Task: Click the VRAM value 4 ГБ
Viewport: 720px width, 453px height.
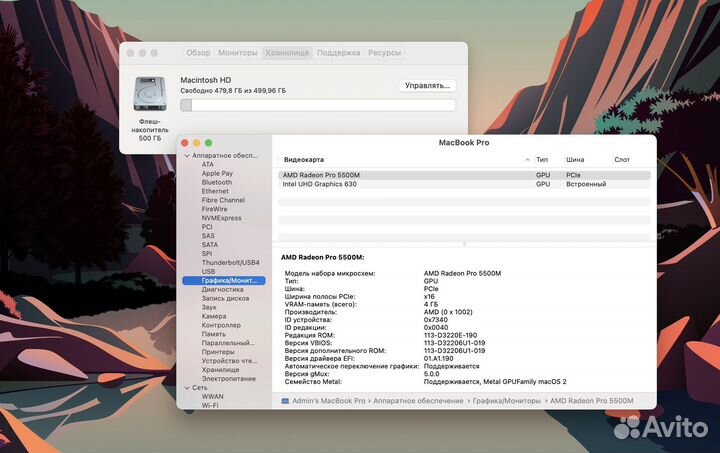Action: tap(431, 304)
